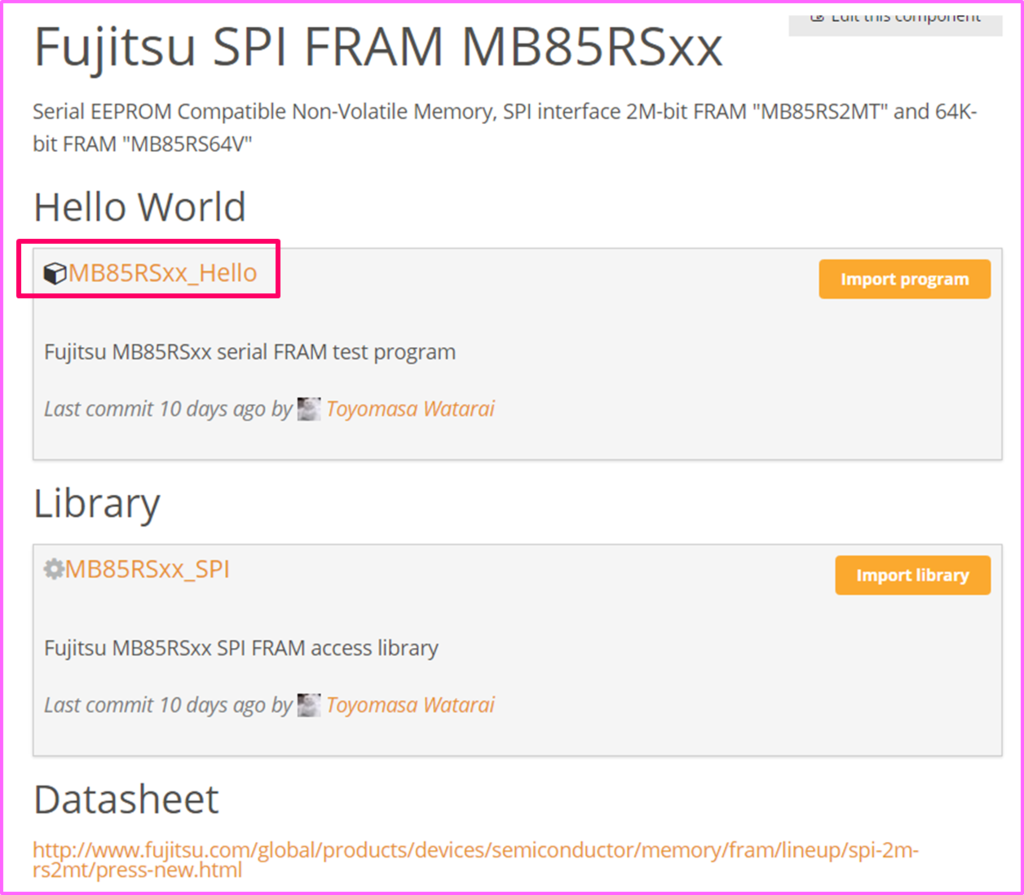Viewport: 1024px width, 895px height.
Task: Open Toyomasa Watarai profile under Hello World
Action: (x=410, y=409)
